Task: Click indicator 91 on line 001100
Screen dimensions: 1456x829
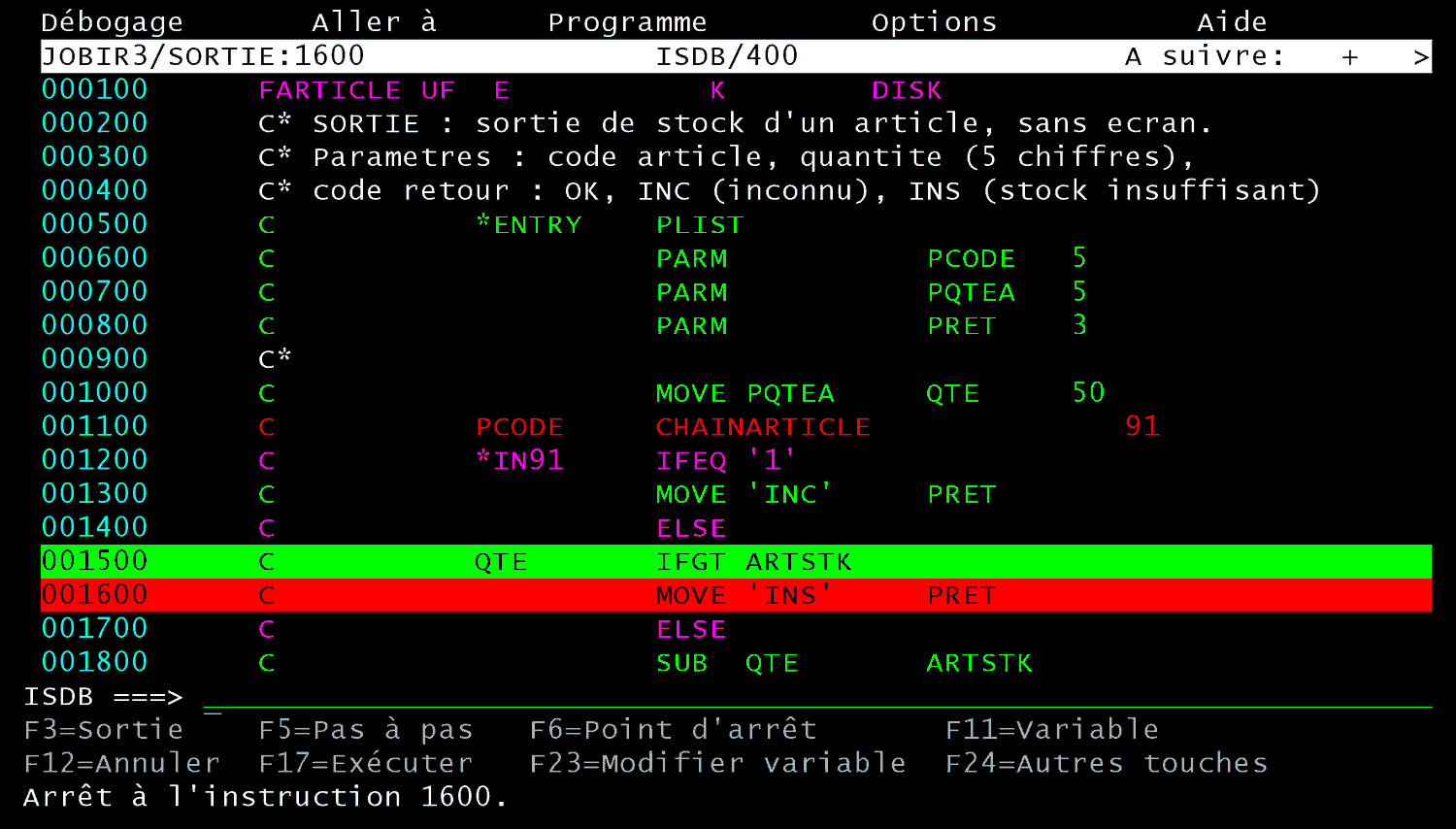Action: (1142, 426)
